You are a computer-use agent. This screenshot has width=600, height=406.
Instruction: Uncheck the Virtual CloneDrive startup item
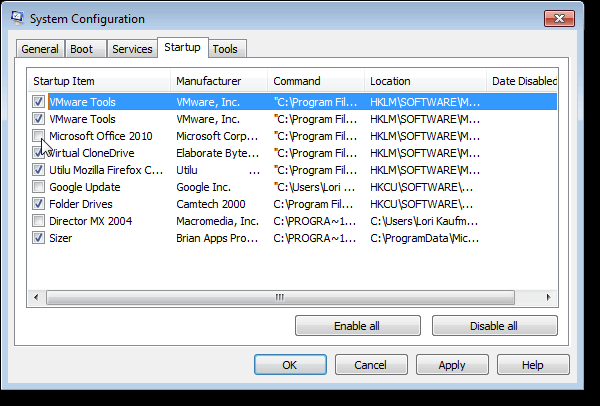click(x=38, y=153)
